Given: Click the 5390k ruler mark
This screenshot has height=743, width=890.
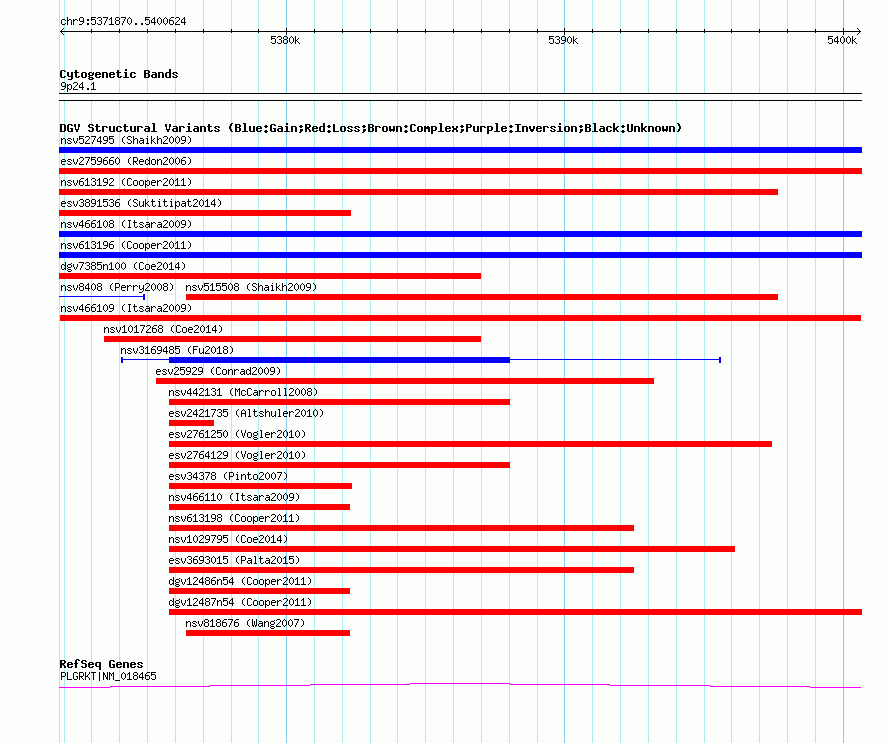Looking at the screenshot, I should tap(563, 40).
